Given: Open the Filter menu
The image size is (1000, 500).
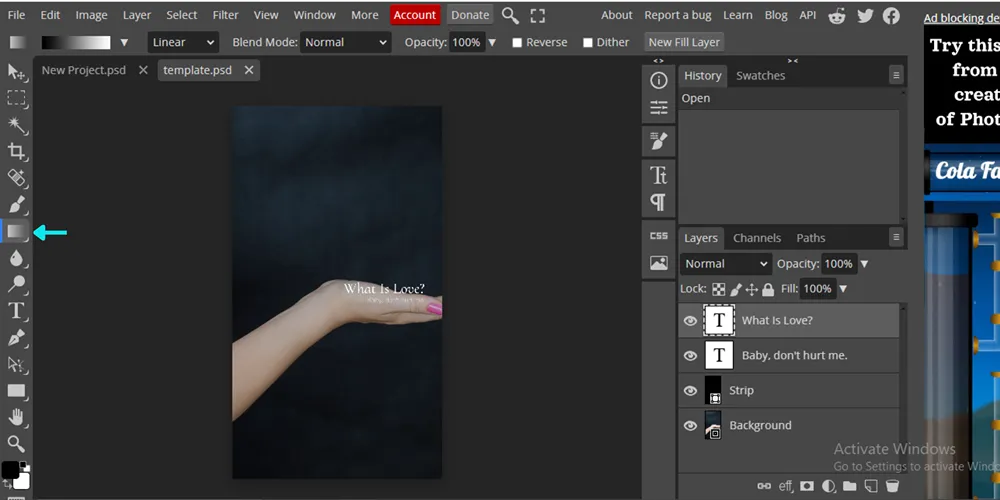Looking at the screenshot, I should tap(225, 15).
